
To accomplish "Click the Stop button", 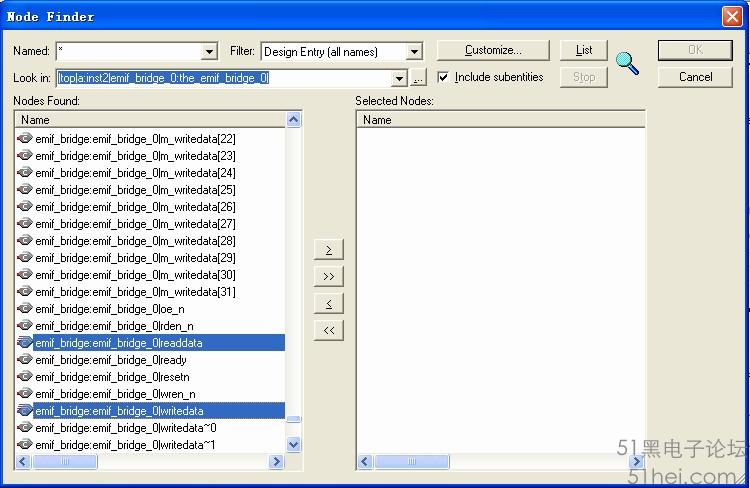I will pyautogui.click(x=584, y=77).
